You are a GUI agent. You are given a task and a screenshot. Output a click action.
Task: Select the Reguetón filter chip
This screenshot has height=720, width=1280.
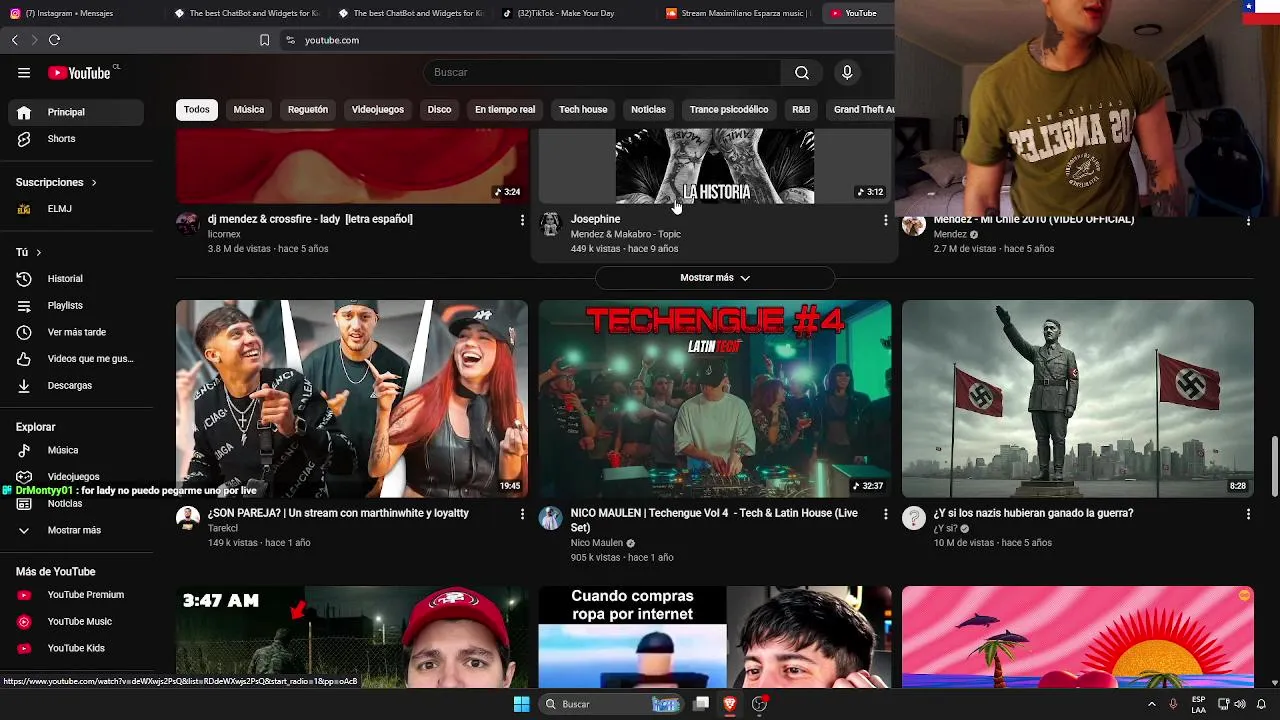(x=308, y=109)
